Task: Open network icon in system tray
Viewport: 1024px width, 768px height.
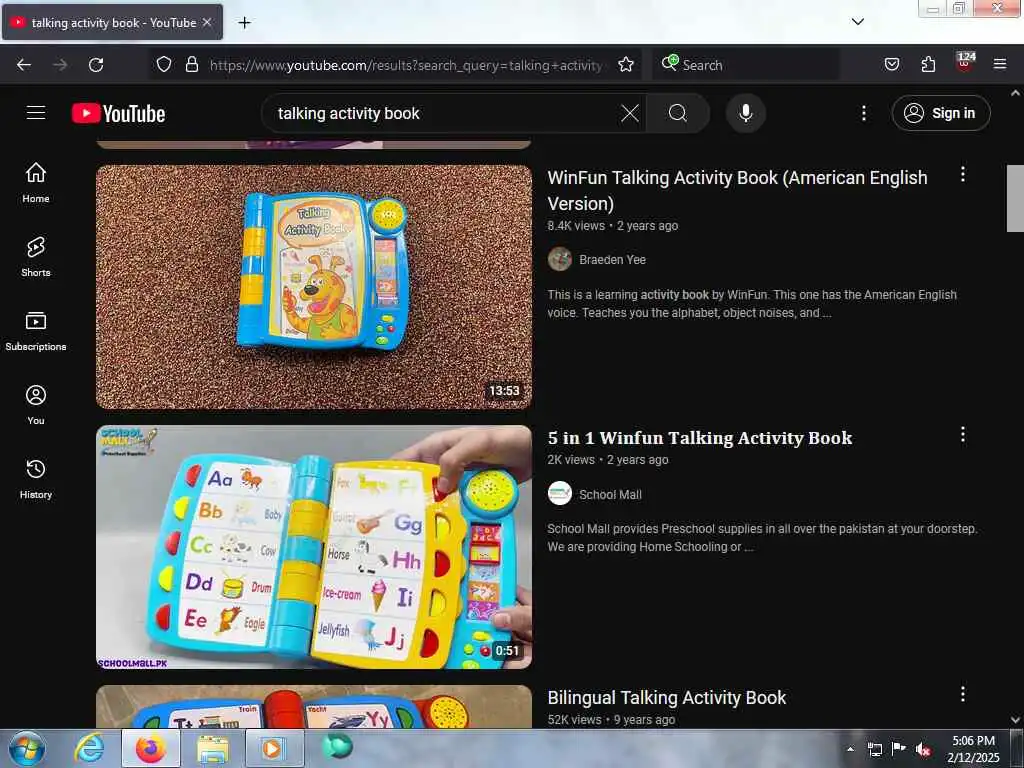Action: coord(874,749)
